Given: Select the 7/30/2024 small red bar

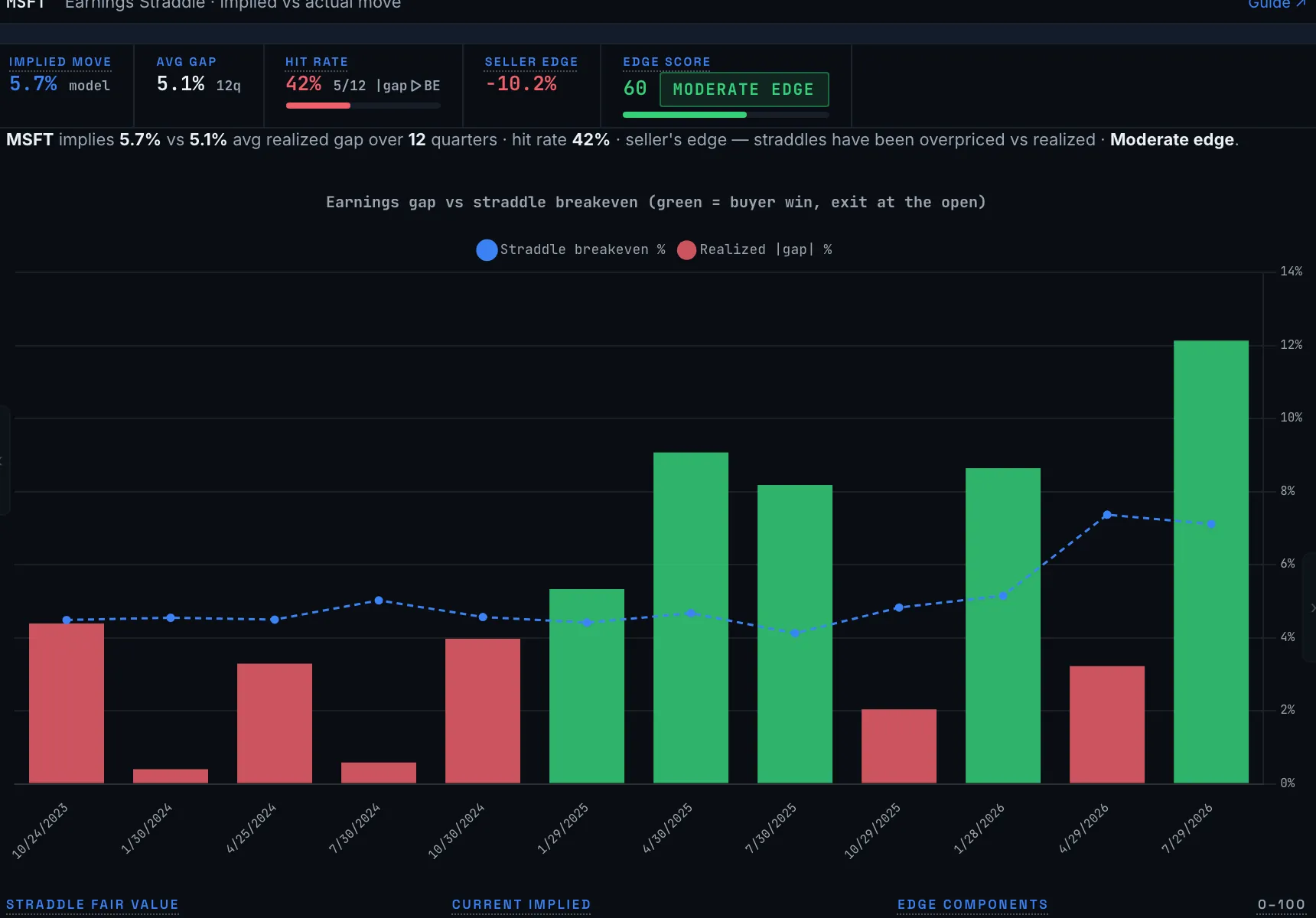Looking at the screenshot, I should 379,773.
